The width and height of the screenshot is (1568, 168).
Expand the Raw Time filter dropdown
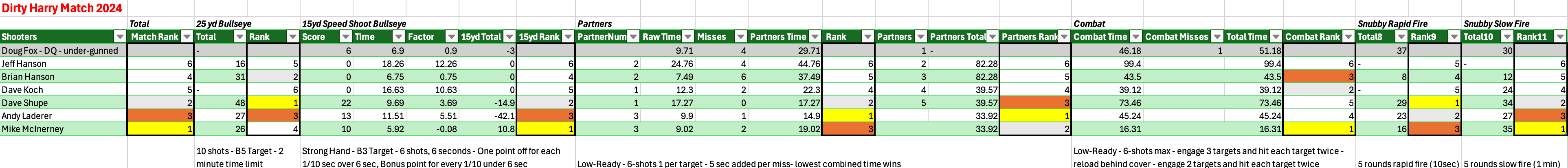point(687,37)
